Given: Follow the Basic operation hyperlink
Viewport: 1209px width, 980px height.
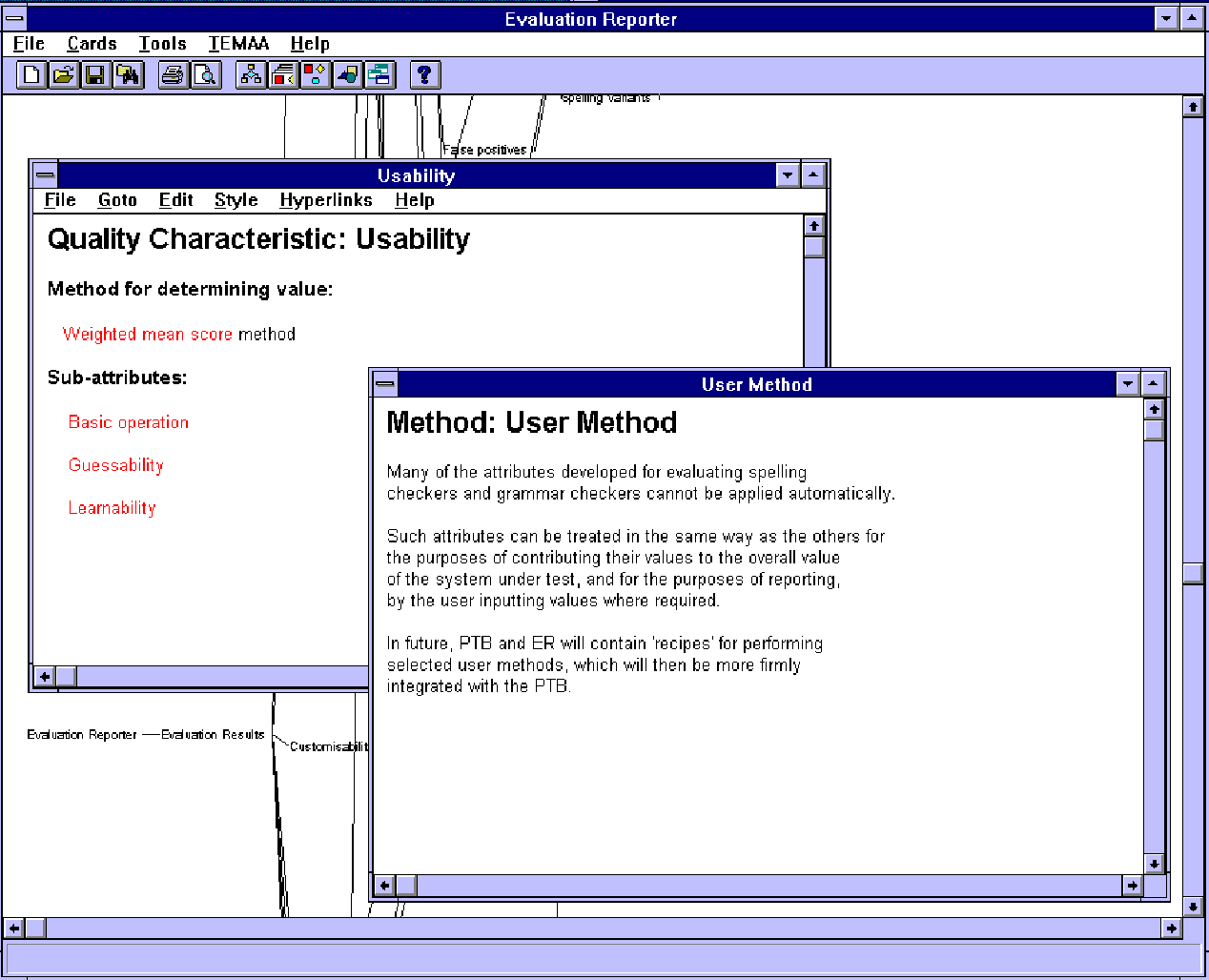Looking at the screenshot, I should [129, 422].
